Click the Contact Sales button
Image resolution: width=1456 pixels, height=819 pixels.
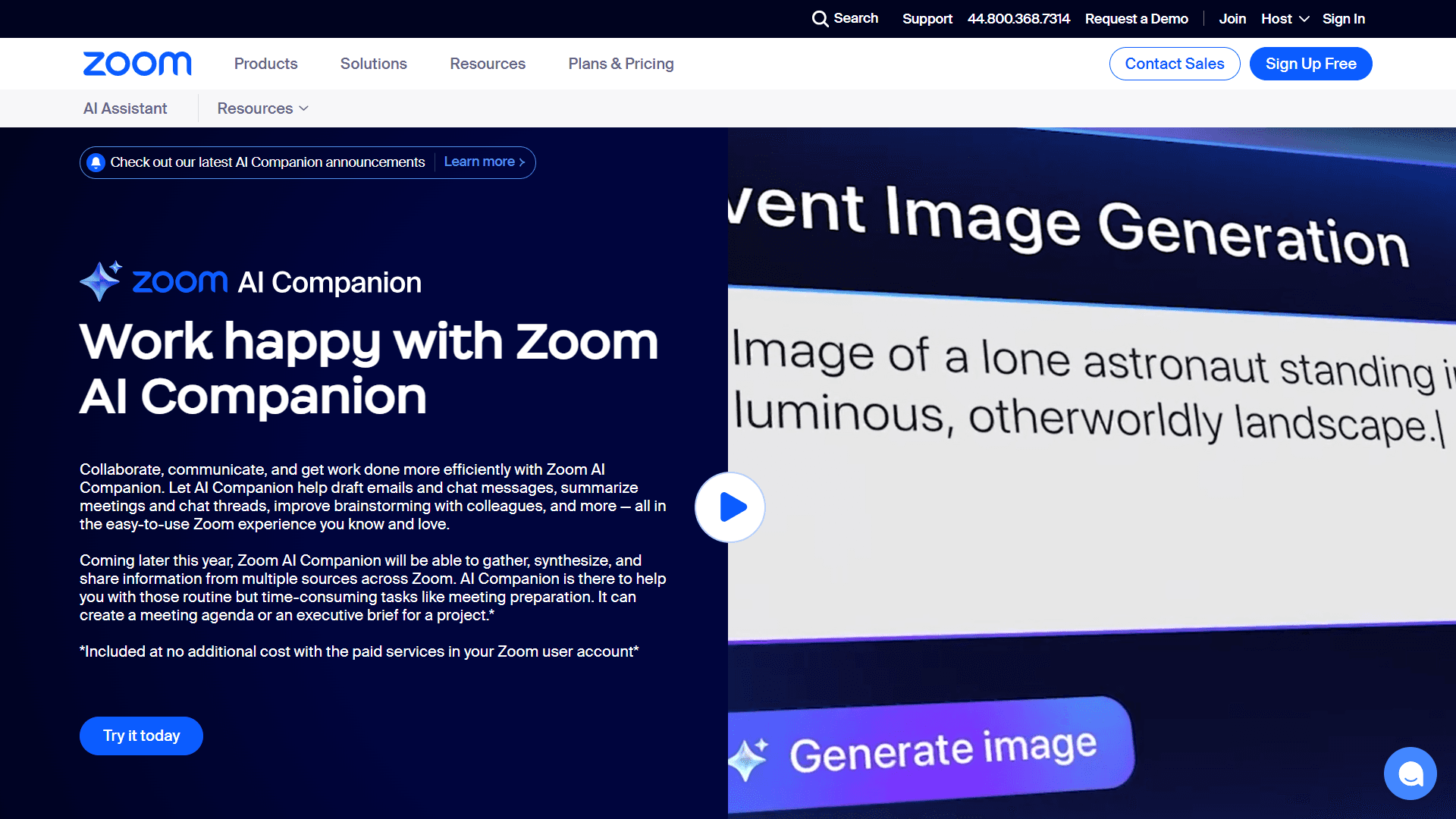(x=1174, y=64)
